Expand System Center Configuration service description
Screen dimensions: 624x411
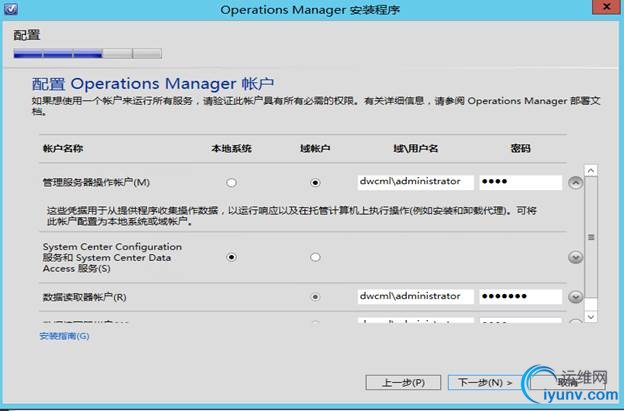pyautogui.click(x=575, y=257)
